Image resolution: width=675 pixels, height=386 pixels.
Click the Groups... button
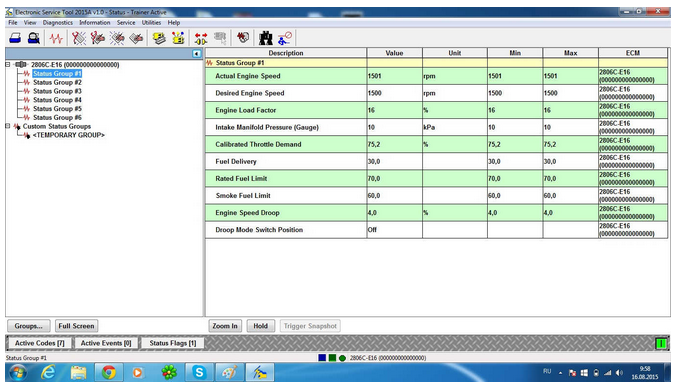pyautogui.click(x=28, y=326)
